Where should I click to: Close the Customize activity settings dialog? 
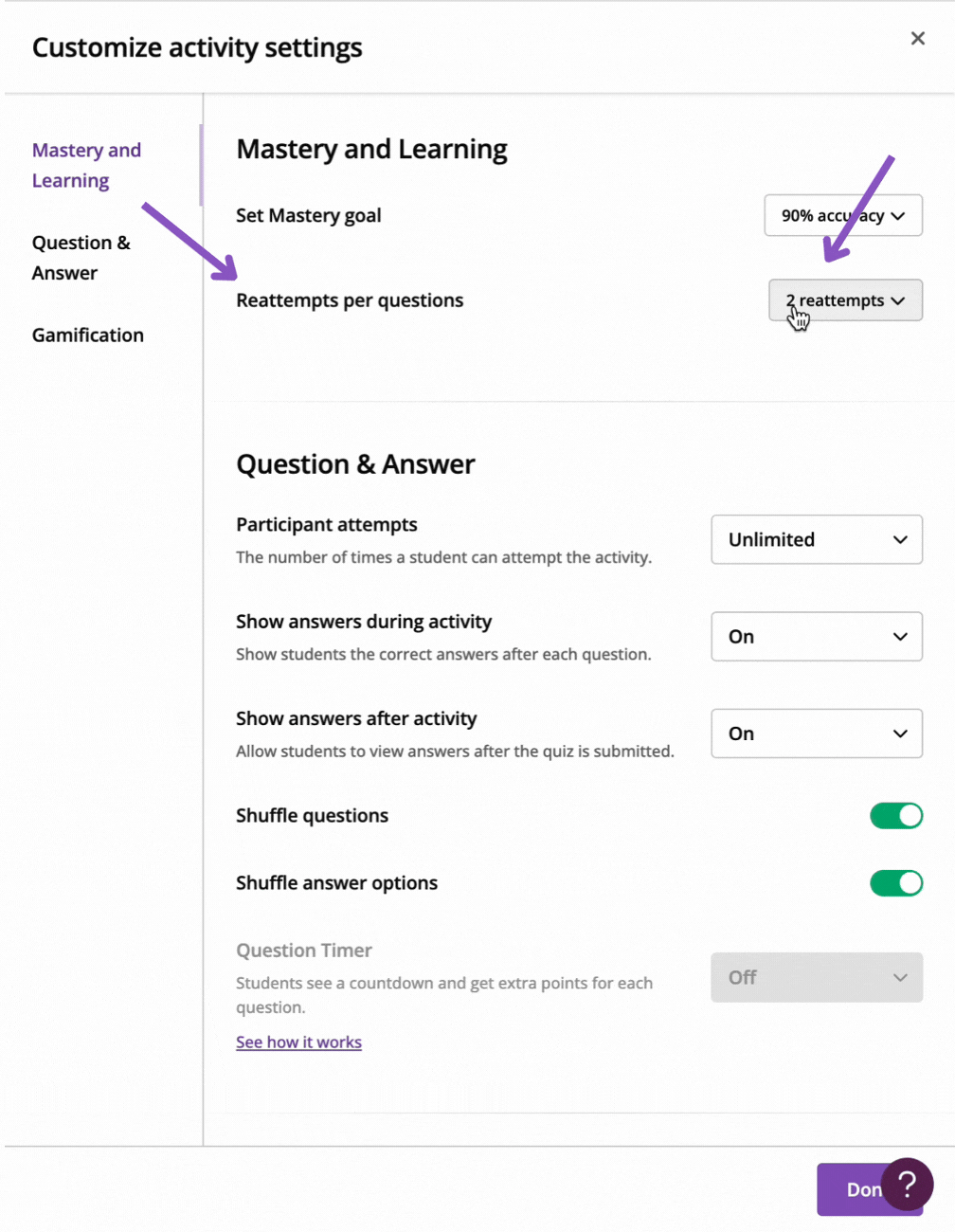coord(917,38)
